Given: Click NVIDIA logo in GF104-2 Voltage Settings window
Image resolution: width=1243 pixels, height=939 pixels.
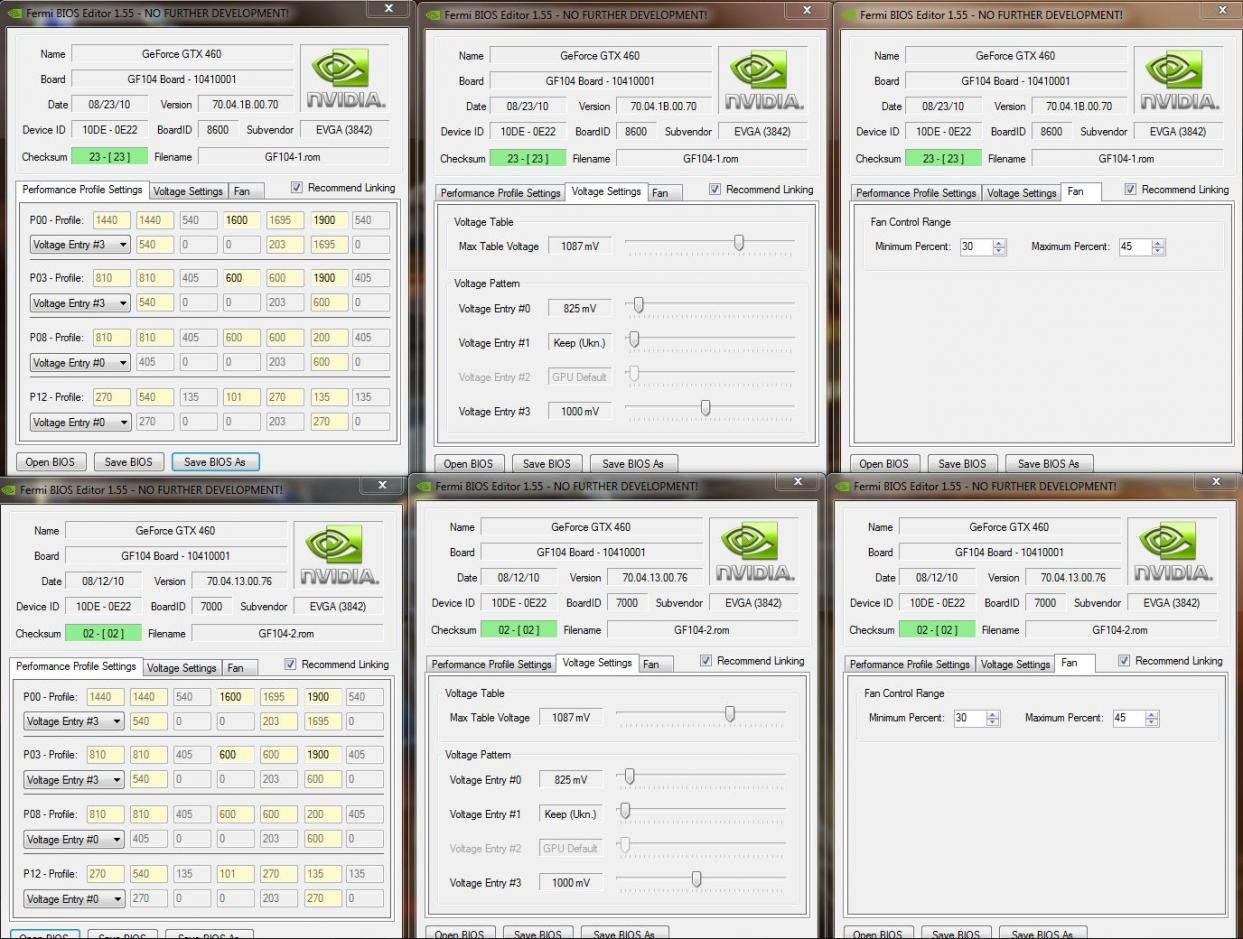Looking at the screenshot, I should pos(757,550).
